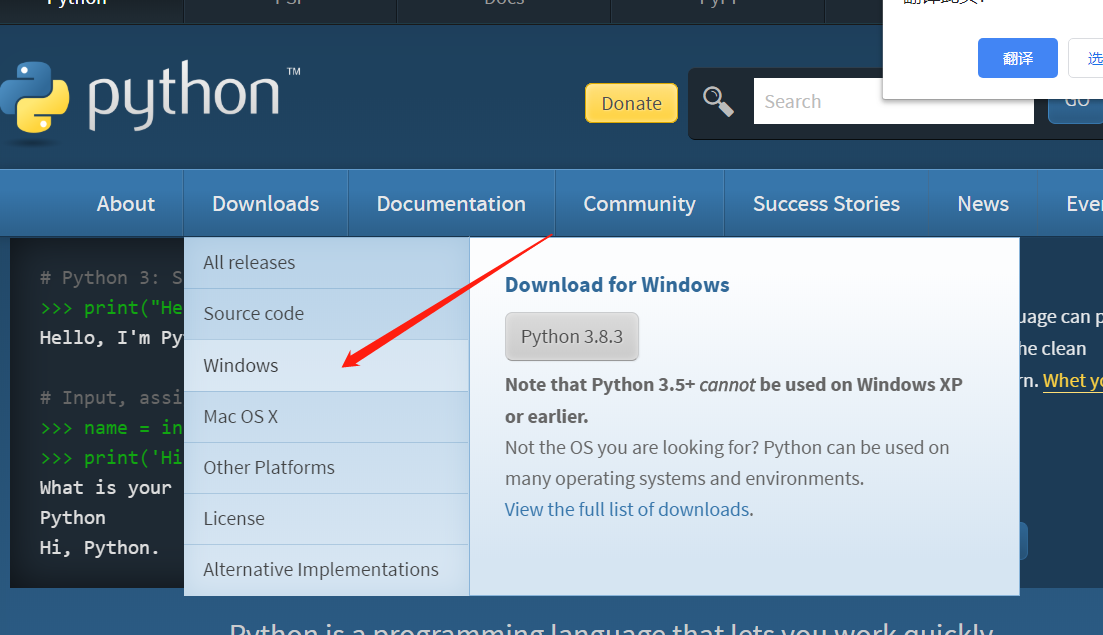Viewport: 1103px width, 635px height.
Task: Open the About menu
Action: 126,203
